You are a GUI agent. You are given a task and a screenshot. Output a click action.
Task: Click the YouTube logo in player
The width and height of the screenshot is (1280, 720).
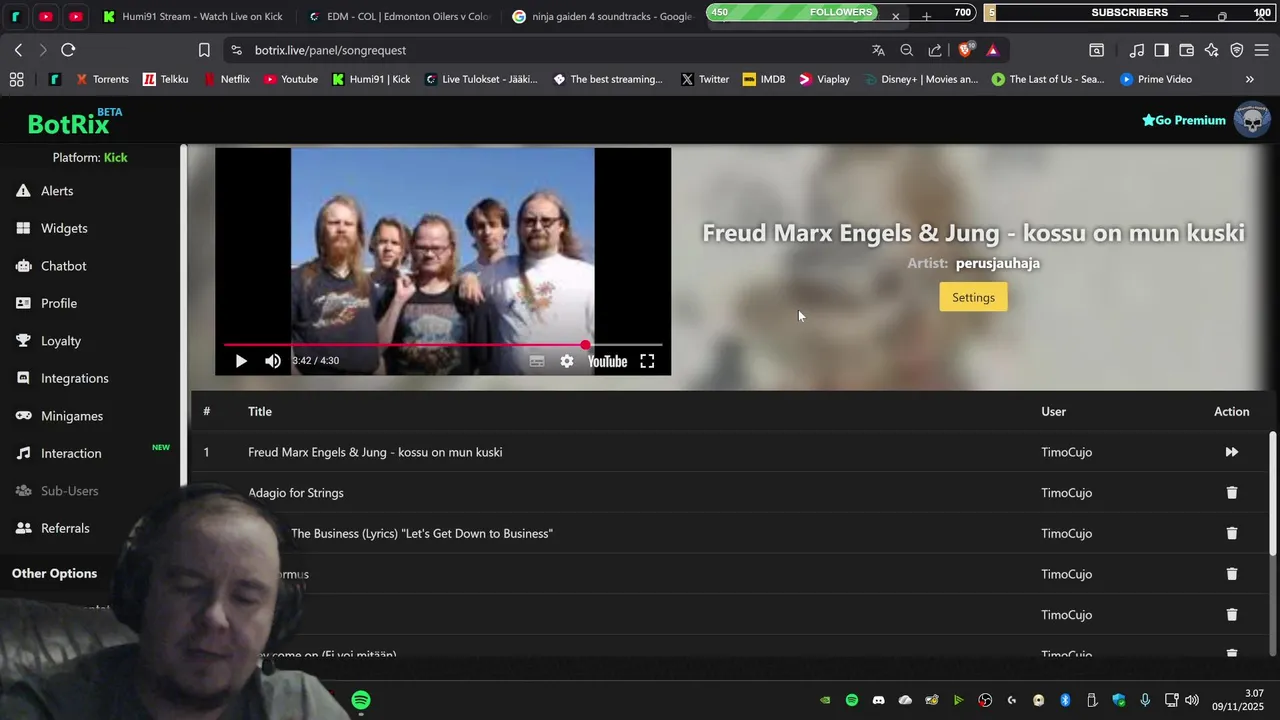pos(607,361)
